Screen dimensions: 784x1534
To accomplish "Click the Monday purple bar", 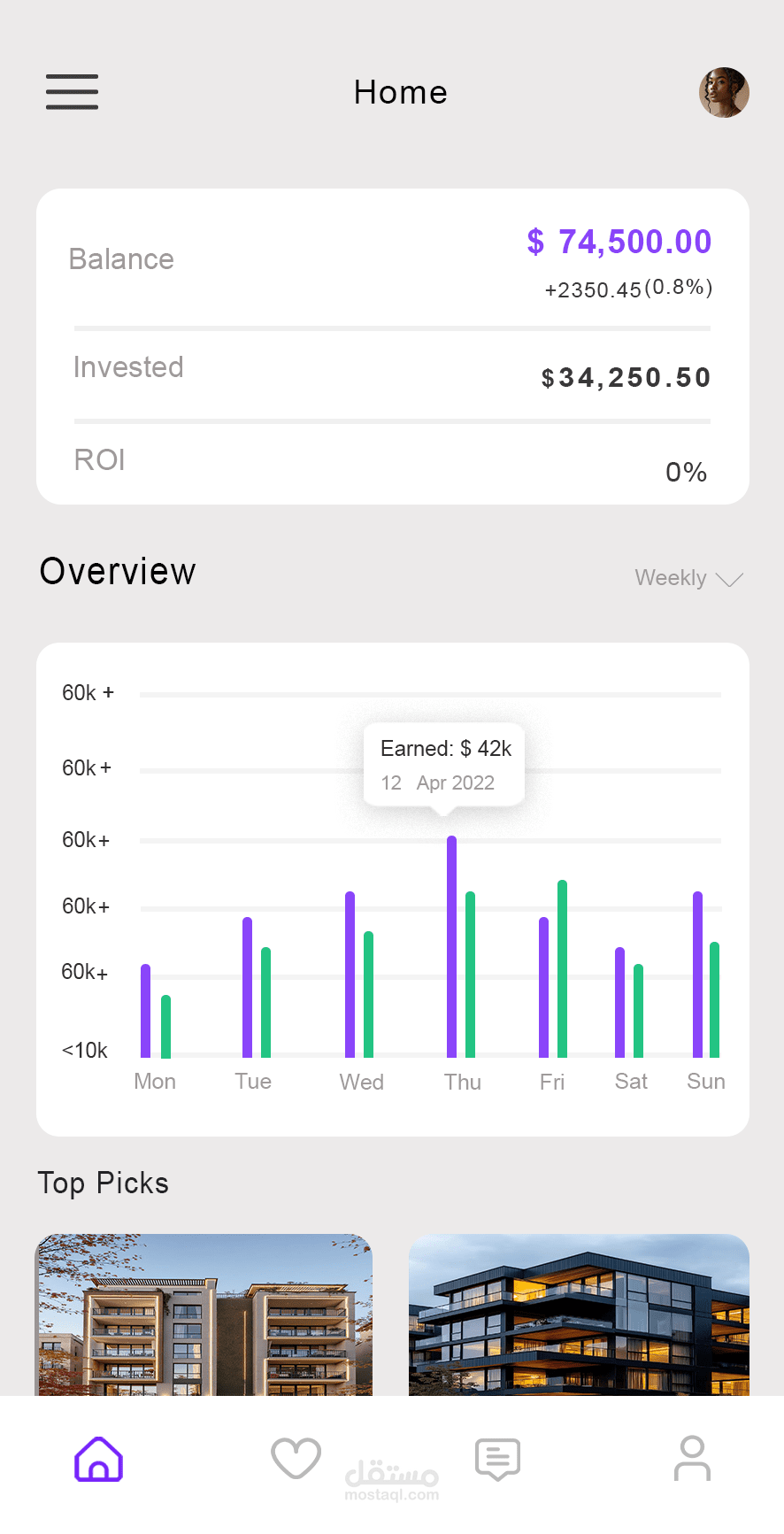I will (146, 1011).
